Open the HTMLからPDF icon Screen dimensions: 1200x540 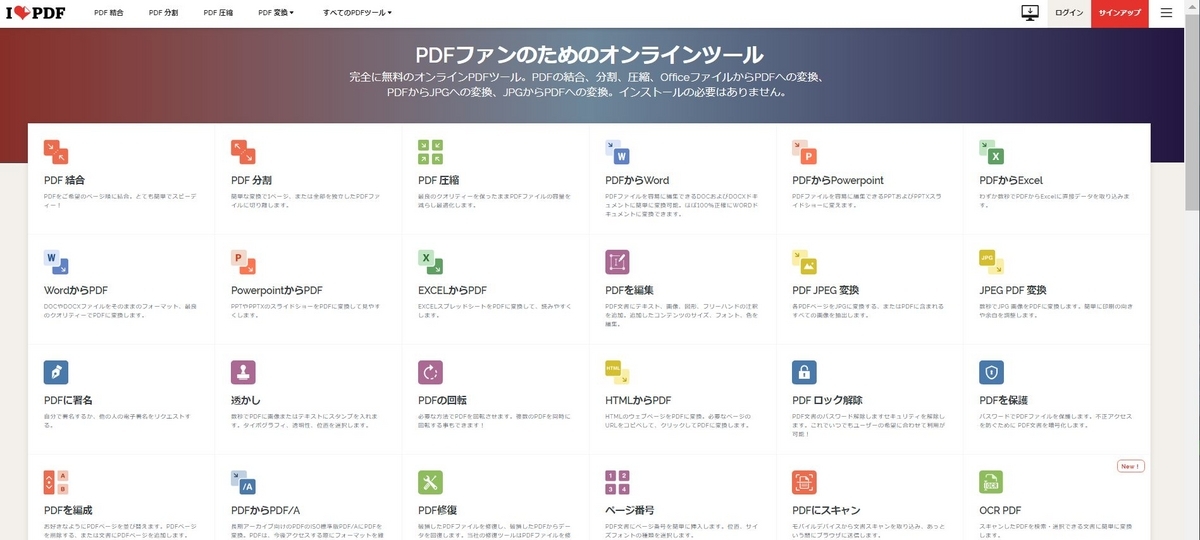(617, 372)
